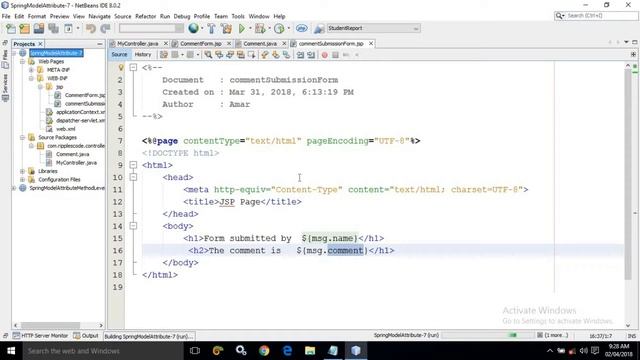Screen dimensions: 640x360
Task: Select the SpringModelAttribute-7 project node
Action: point(56,53)
